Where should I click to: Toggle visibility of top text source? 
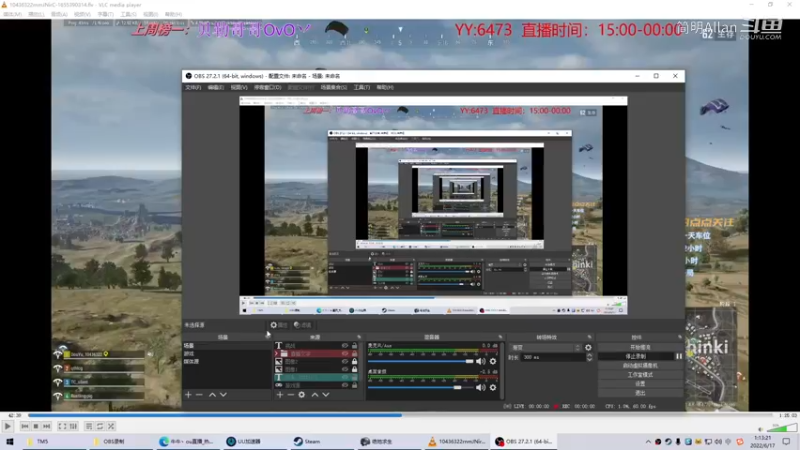(x=345, y=346)
